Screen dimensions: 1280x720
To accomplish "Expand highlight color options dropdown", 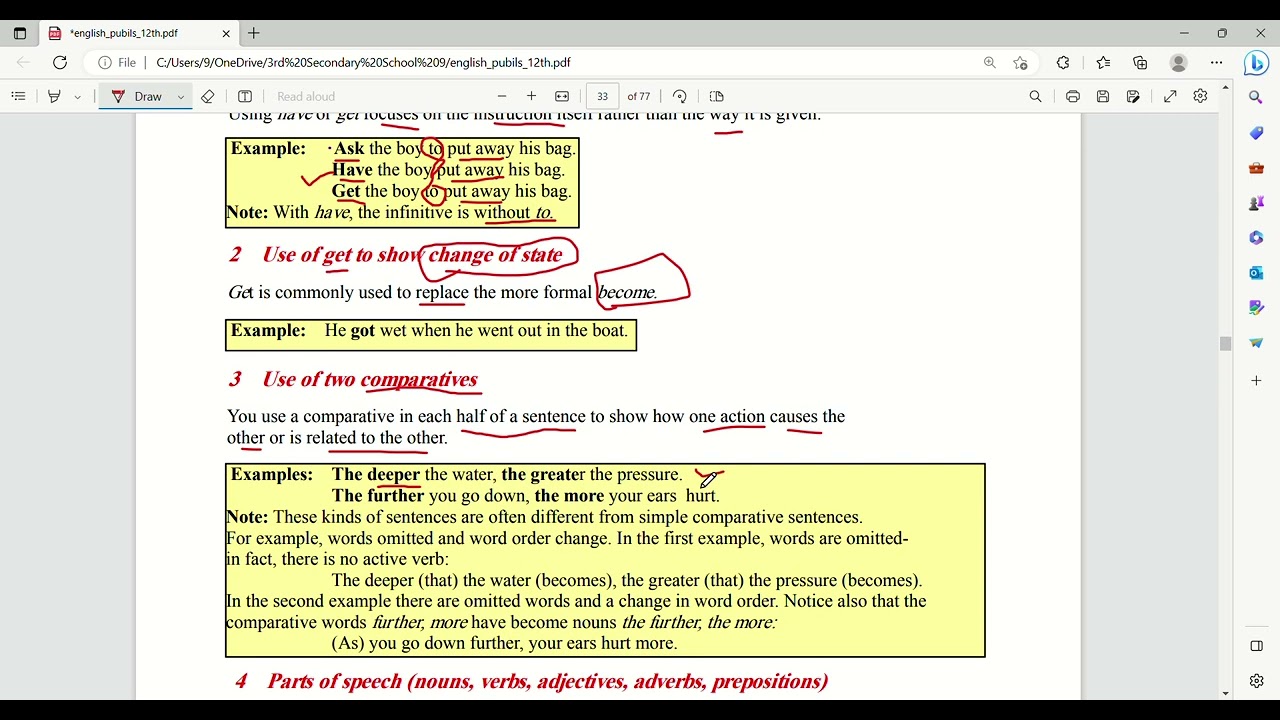I will click(77, 97).
